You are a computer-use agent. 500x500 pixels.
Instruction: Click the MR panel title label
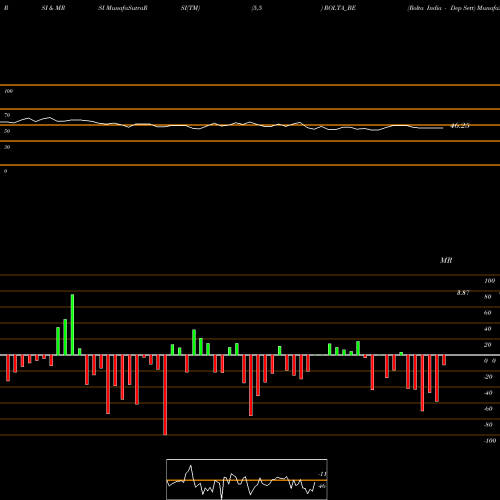point(446,260)
